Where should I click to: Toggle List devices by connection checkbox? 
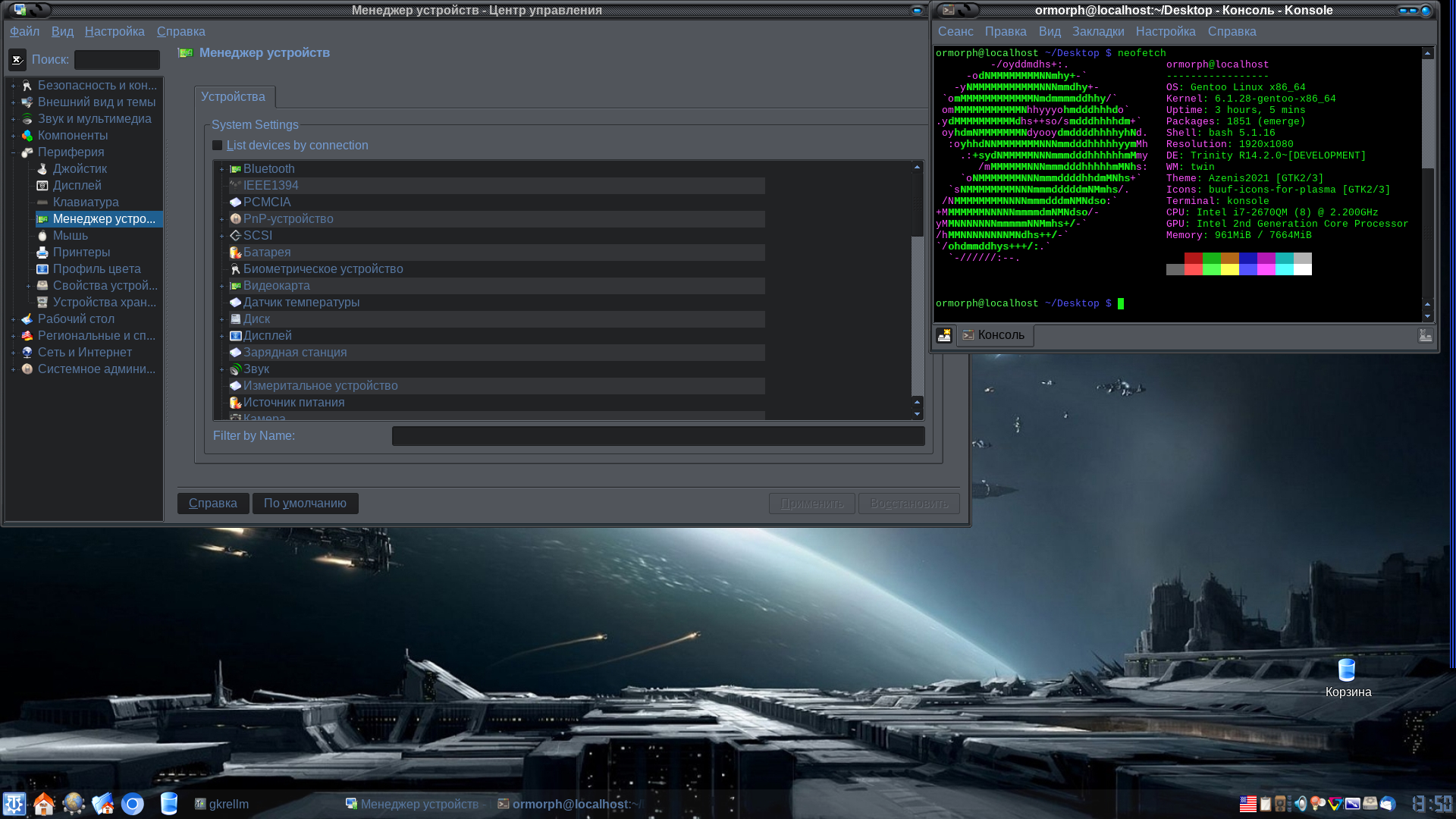217,146
